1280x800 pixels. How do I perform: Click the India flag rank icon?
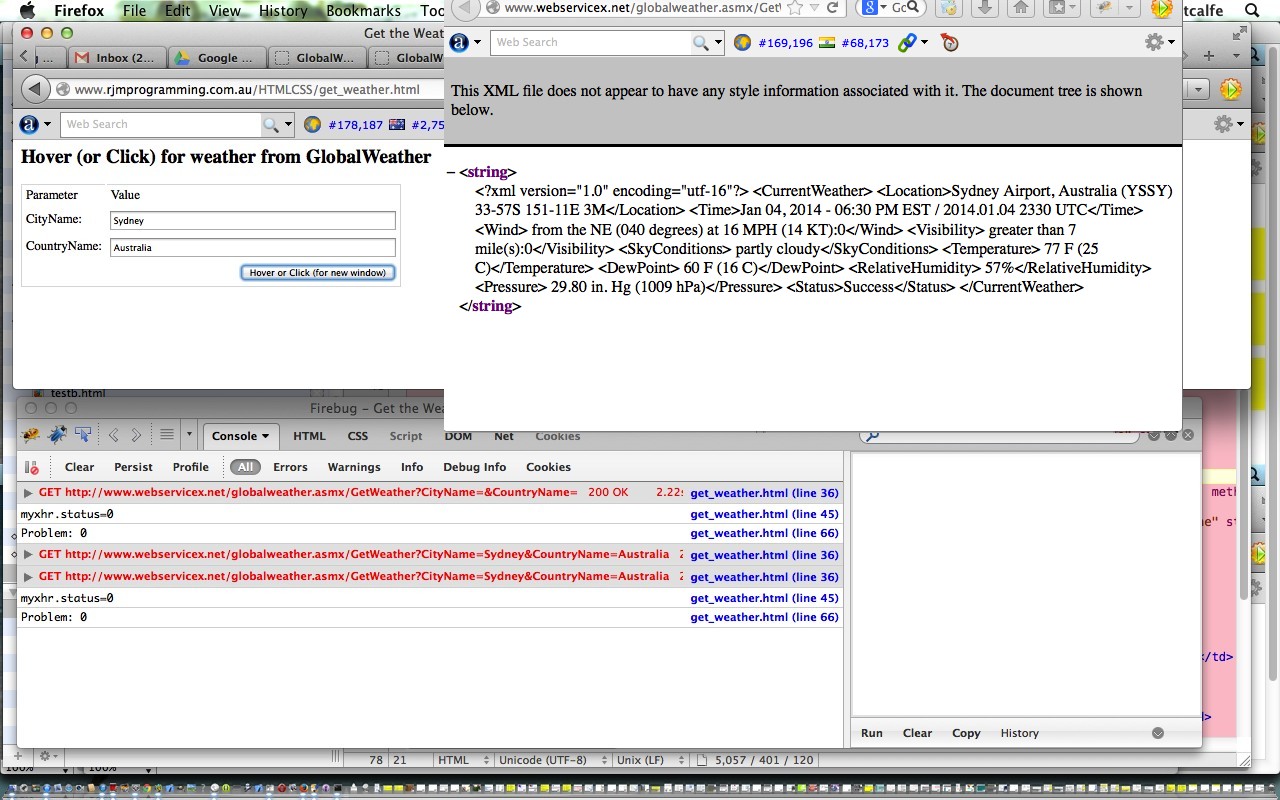tap(826, 42)
